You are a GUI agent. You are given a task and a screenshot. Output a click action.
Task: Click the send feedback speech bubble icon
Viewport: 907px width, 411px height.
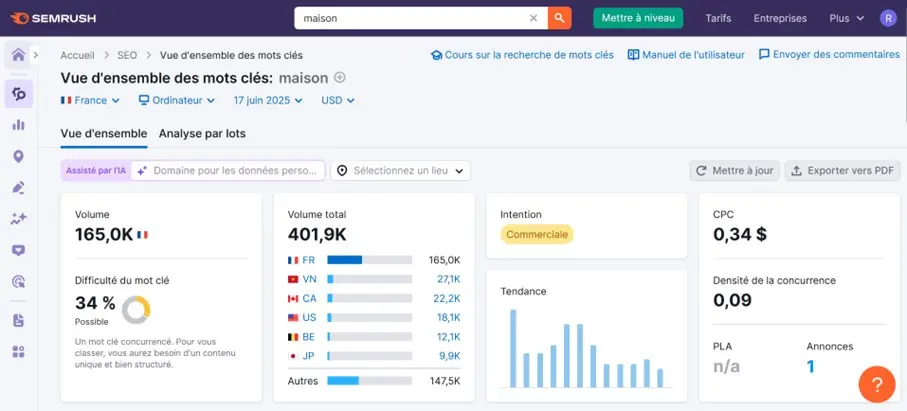764,54
